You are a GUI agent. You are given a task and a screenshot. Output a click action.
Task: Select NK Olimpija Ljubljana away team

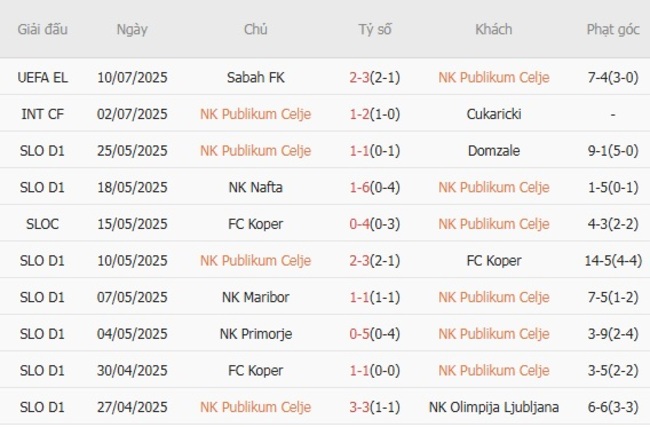[x=494, y=407]
